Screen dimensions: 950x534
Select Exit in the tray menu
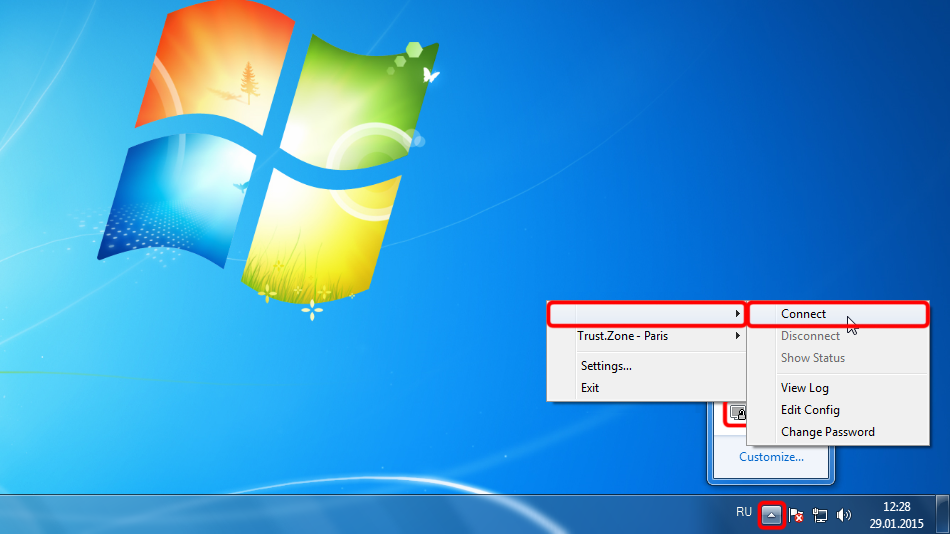pos(590,388)
